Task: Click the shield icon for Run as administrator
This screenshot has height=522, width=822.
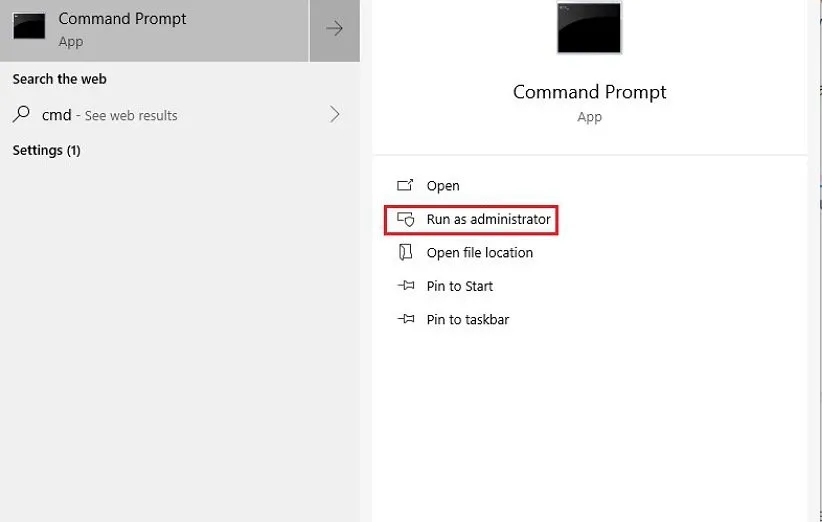Action: click(405, 219)
